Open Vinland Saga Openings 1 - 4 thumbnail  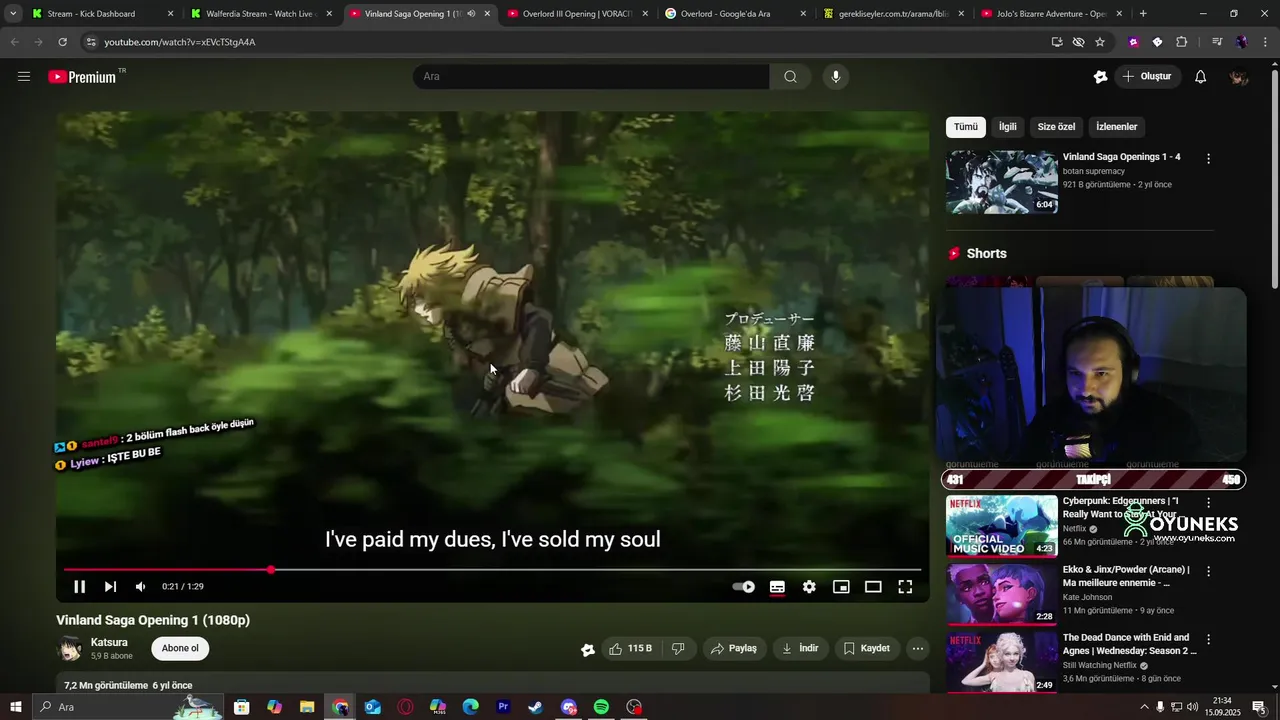point(1002,182)
